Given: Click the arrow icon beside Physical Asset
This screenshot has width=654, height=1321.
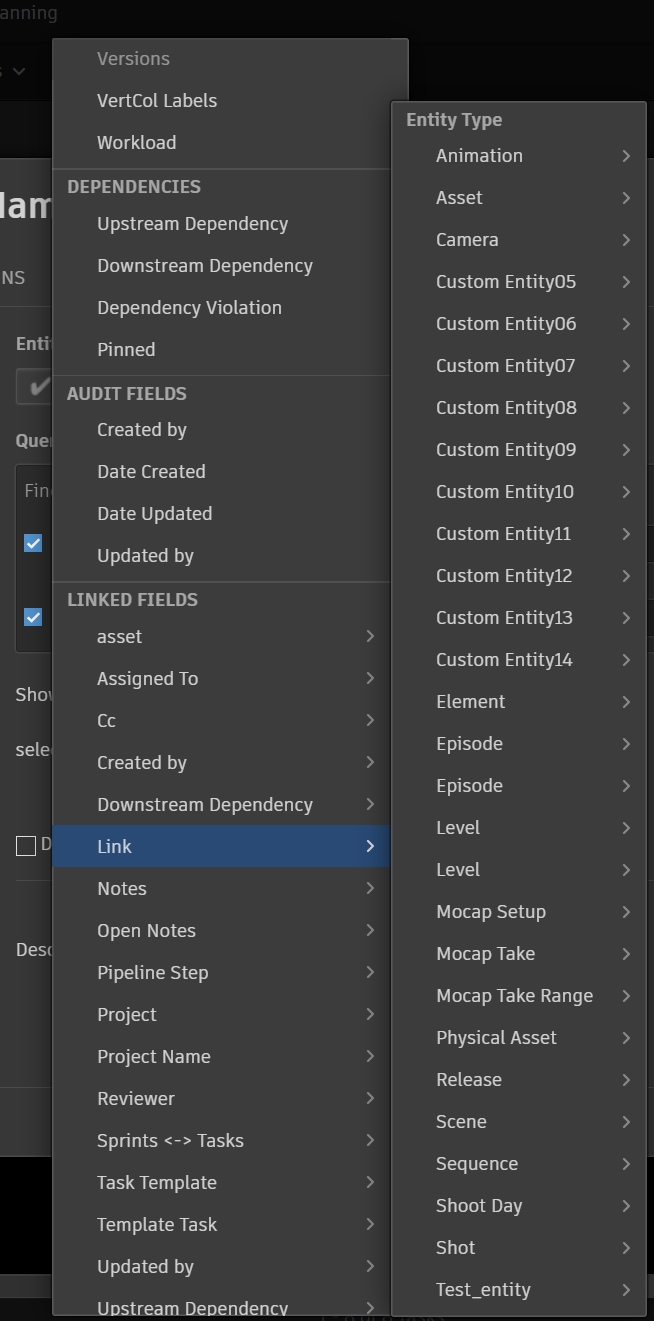Looking at the screenshot, I should 626,1038.
